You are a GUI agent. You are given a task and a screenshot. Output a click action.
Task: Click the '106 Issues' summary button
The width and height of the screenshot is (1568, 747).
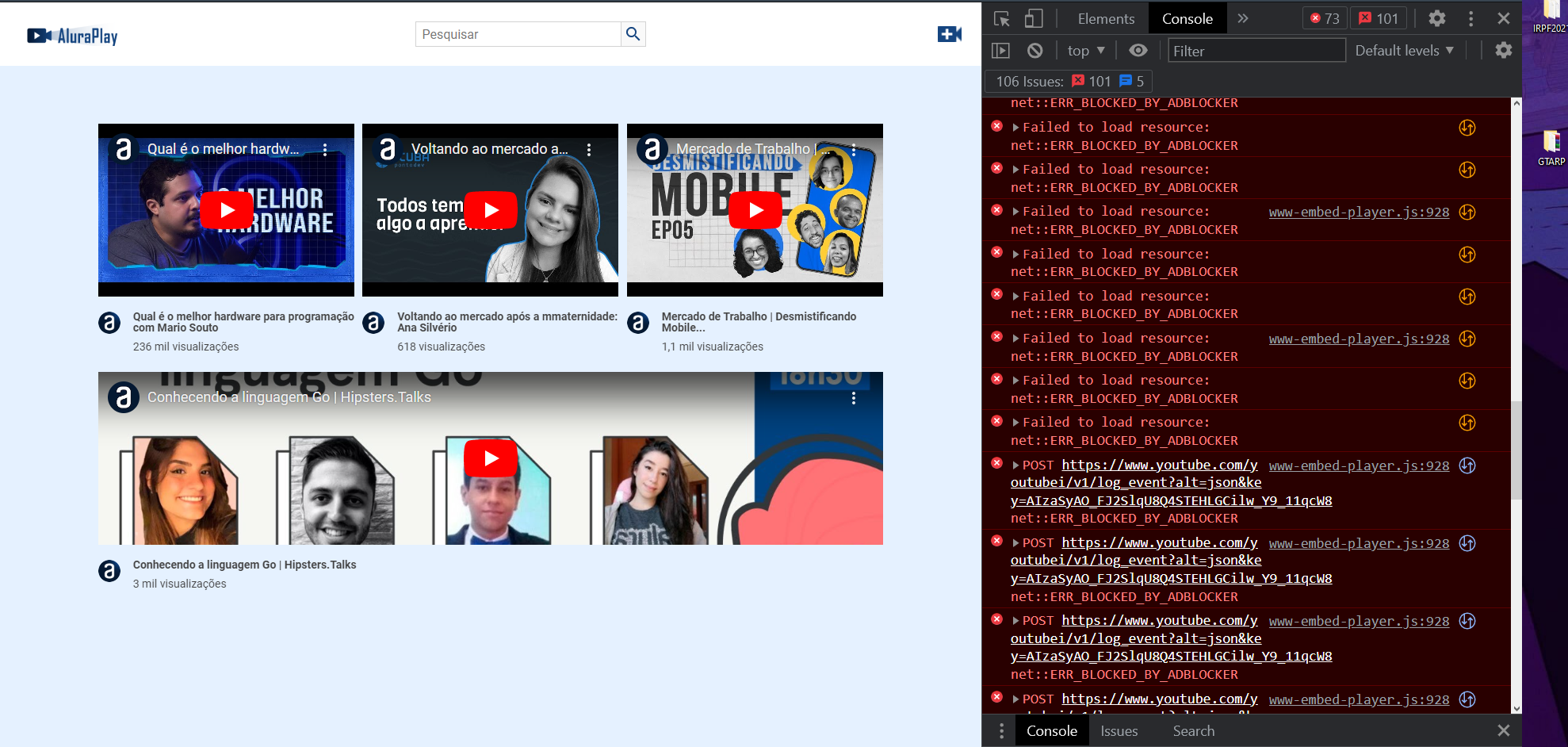point(1069,81)
